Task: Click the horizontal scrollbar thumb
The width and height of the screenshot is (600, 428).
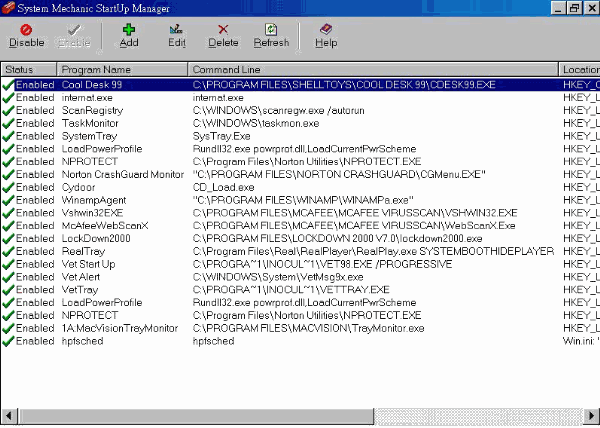Action: [x=196, y=415]
